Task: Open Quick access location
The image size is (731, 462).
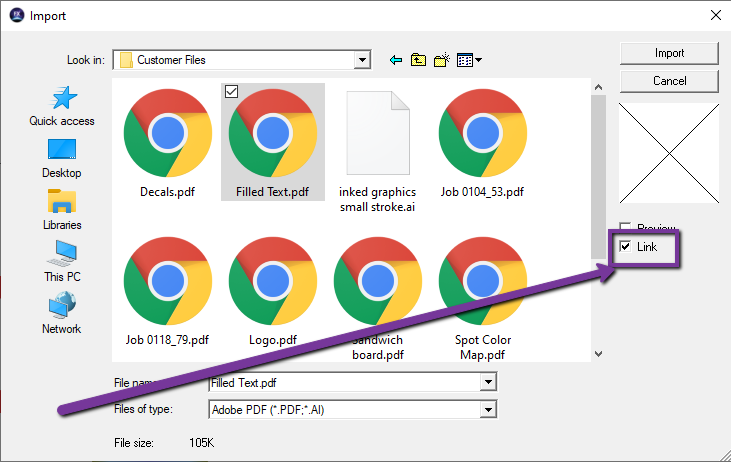Action: point(62,106)
